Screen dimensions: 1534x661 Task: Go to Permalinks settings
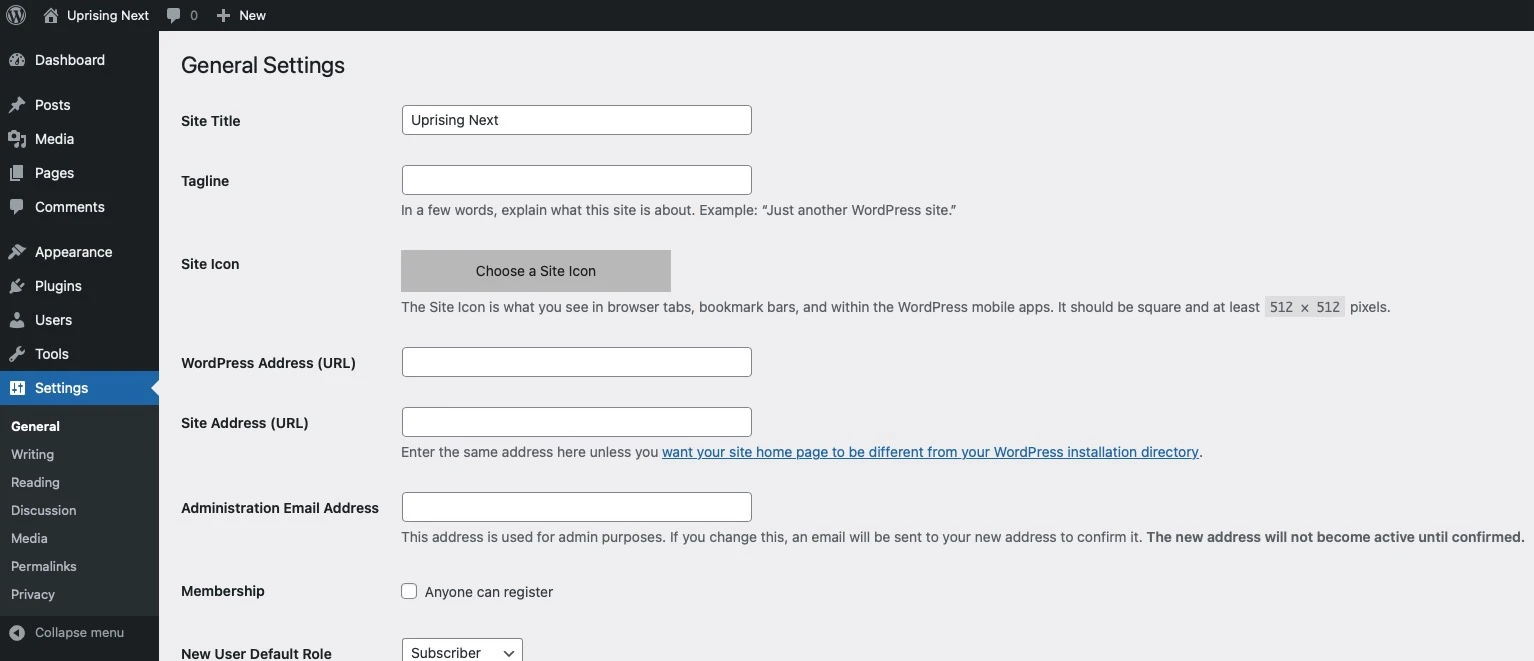(44, 566)
